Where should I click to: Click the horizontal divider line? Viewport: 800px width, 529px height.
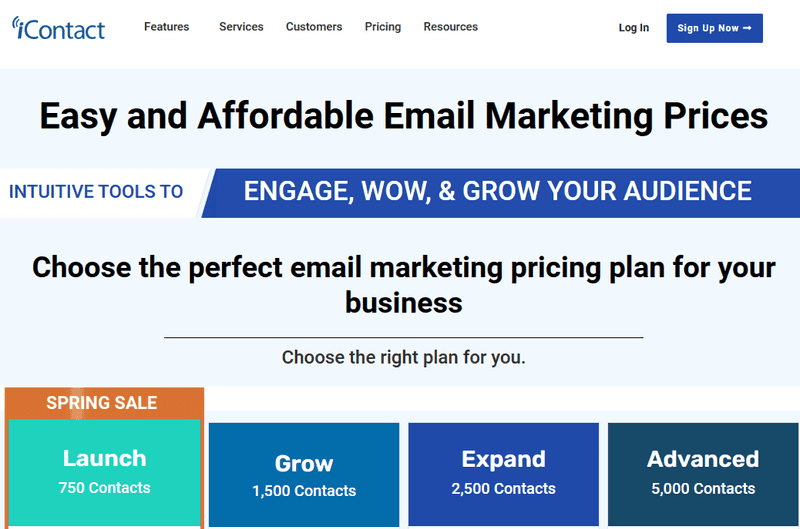[404, 337]
